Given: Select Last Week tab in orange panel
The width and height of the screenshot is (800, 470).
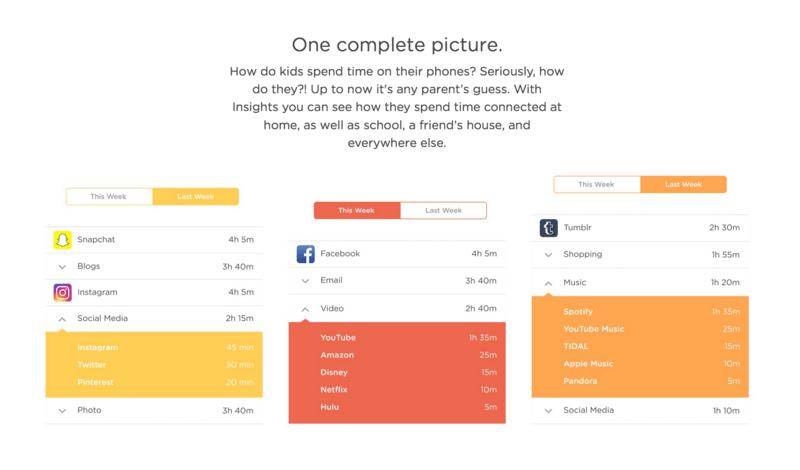Looking at the screenshot, I should click(x=683, y=185).
